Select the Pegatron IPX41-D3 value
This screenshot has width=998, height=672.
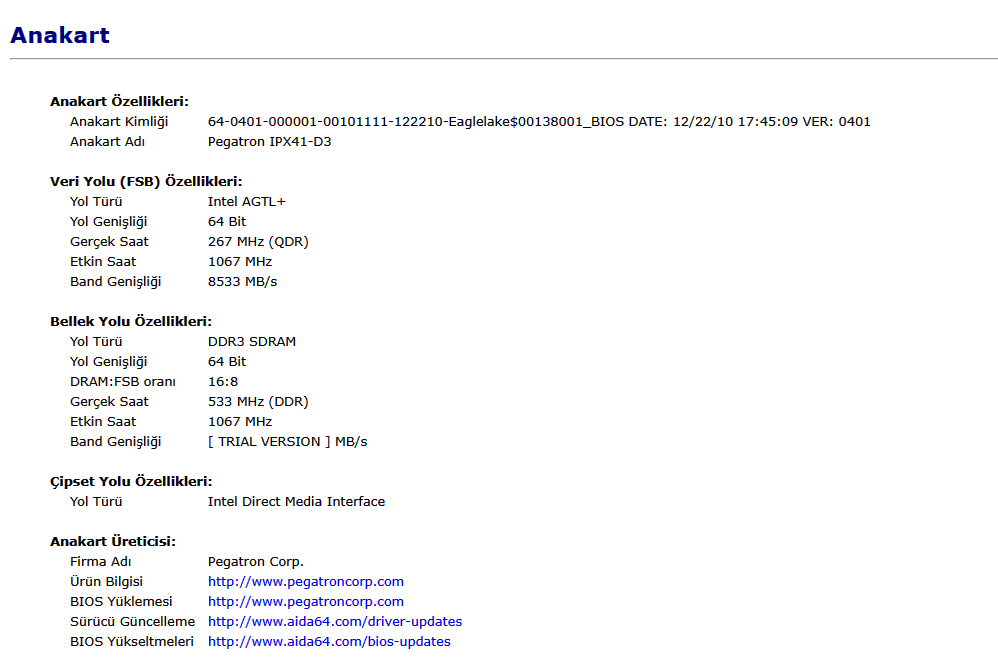[269, 141]
